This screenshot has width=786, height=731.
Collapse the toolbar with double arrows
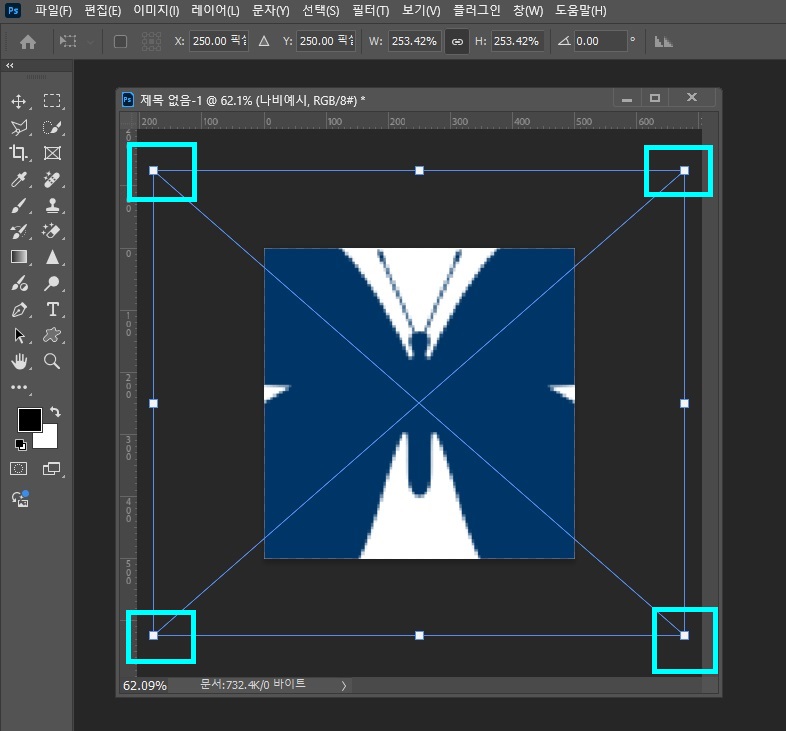tap(10, 65)
